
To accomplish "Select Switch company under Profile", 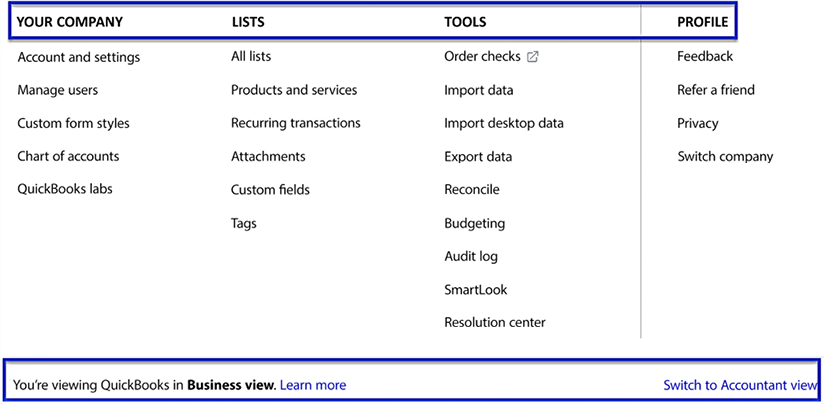I will point(726,156).
